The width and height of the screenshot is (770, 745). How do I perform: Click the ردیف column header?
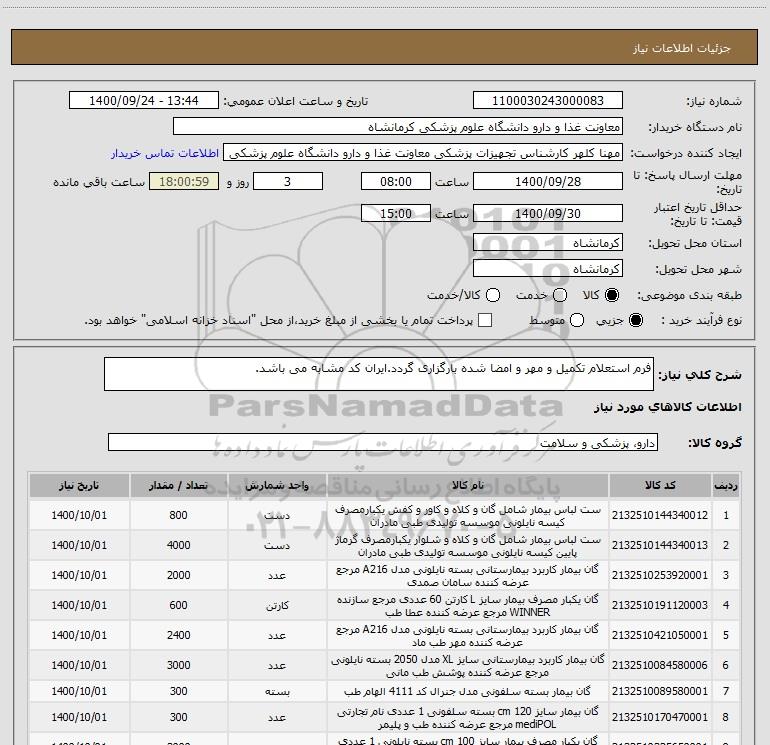726,485
